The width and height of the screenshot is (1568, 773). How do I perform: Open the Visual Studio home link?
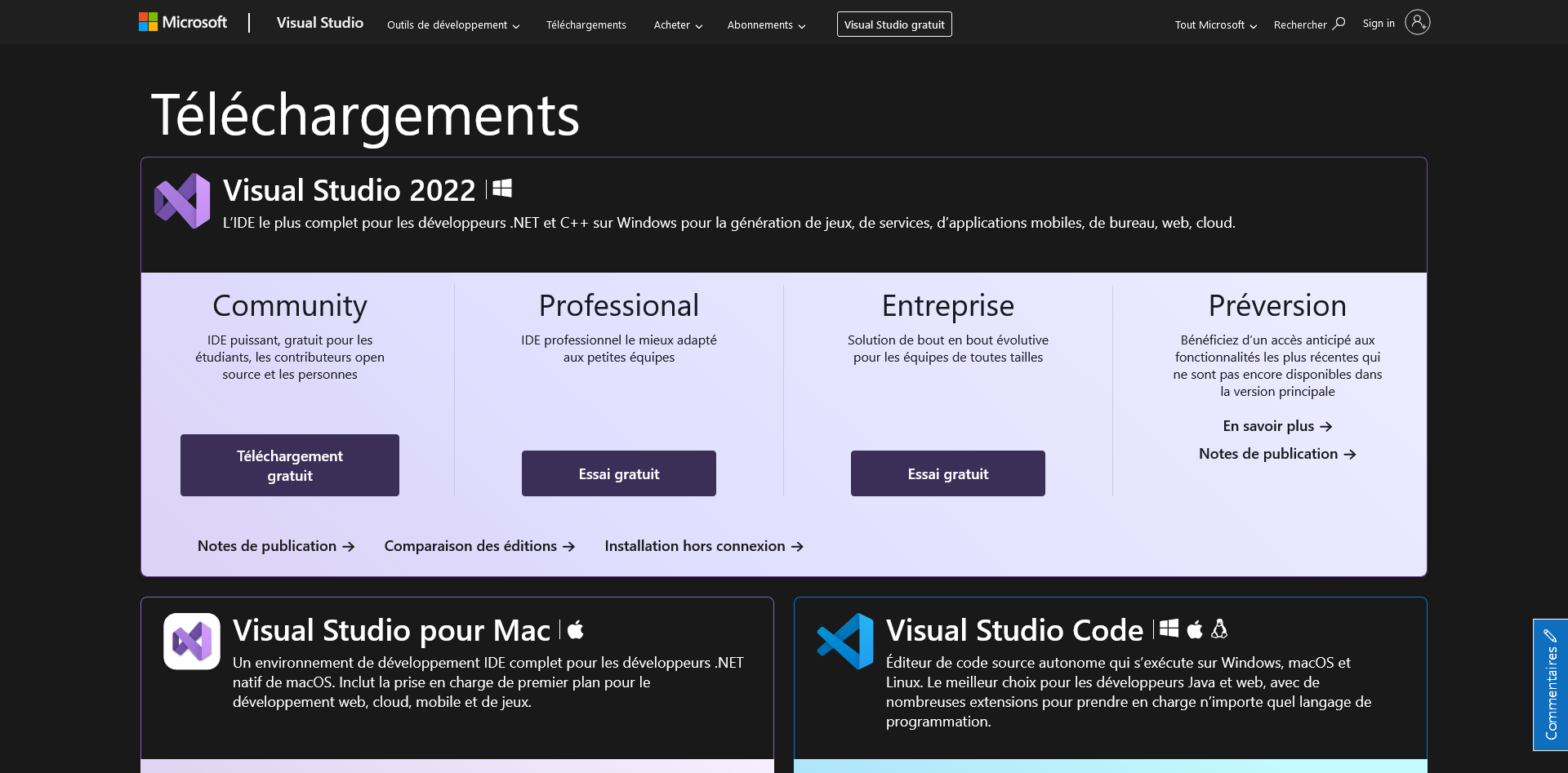tap(319, 23)
